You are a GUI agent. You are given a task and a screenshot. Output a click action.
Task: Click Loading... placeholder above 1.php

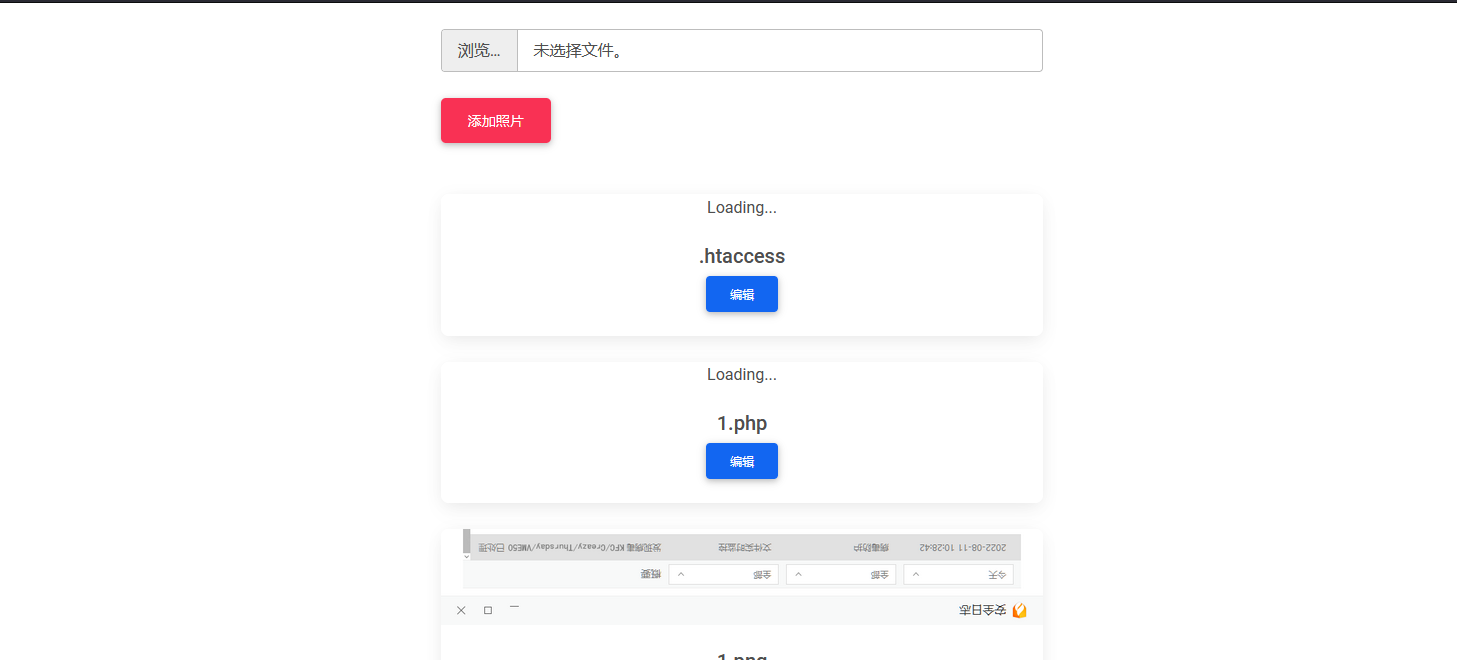[x=741, y=375]
